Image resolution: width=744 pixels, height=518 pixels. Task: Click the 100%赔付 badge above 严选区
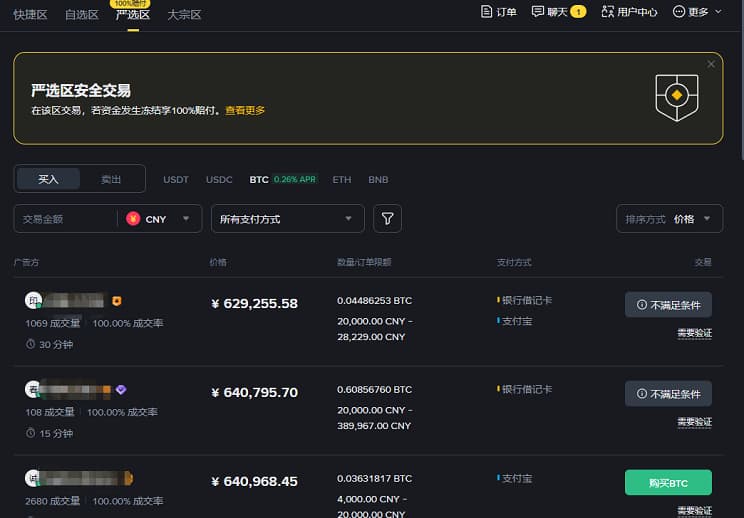point(130,3)
